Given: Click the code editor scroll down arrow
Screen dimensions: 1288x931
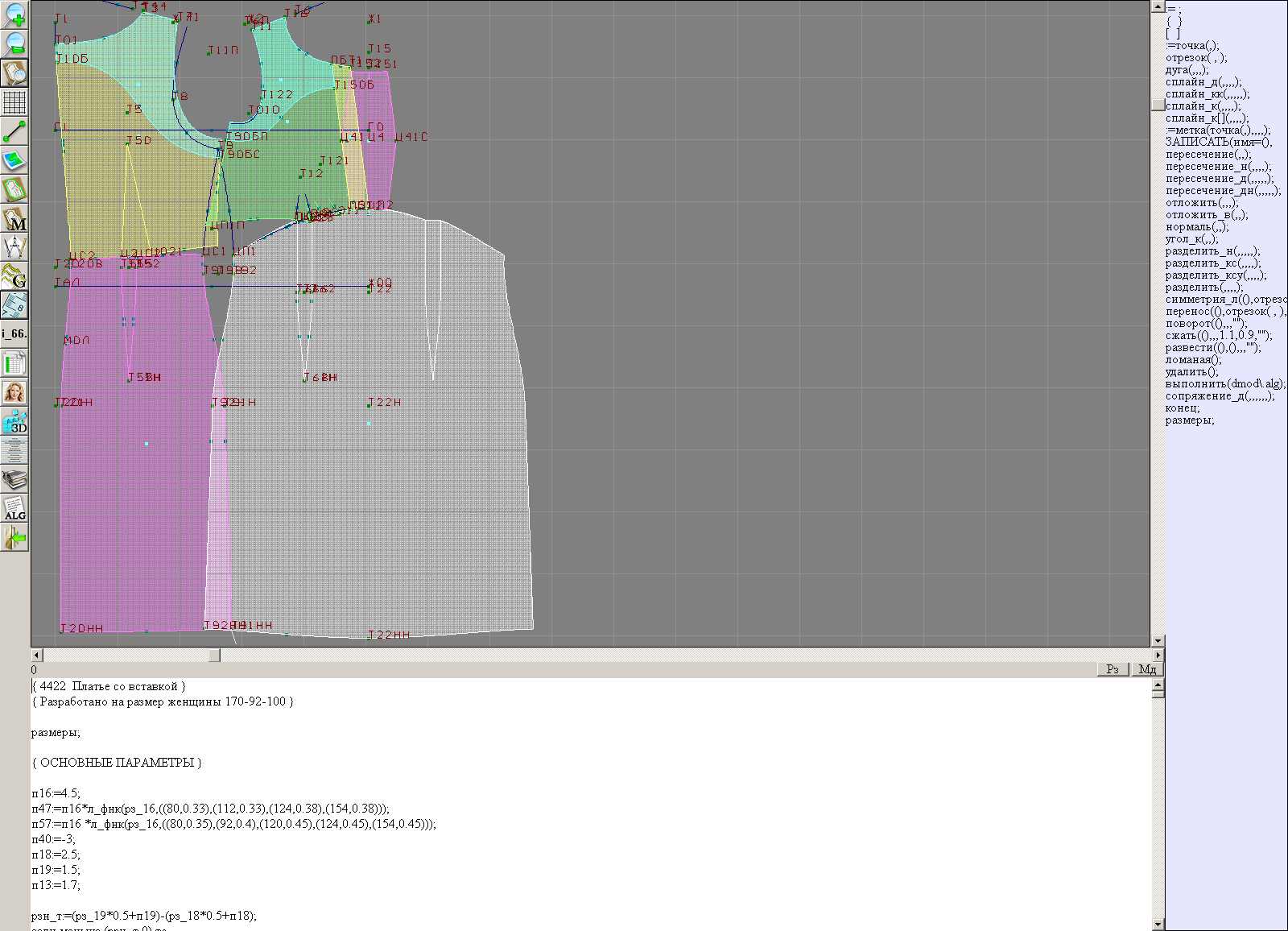Looking at the screenshot, I should pos(1158,924).
